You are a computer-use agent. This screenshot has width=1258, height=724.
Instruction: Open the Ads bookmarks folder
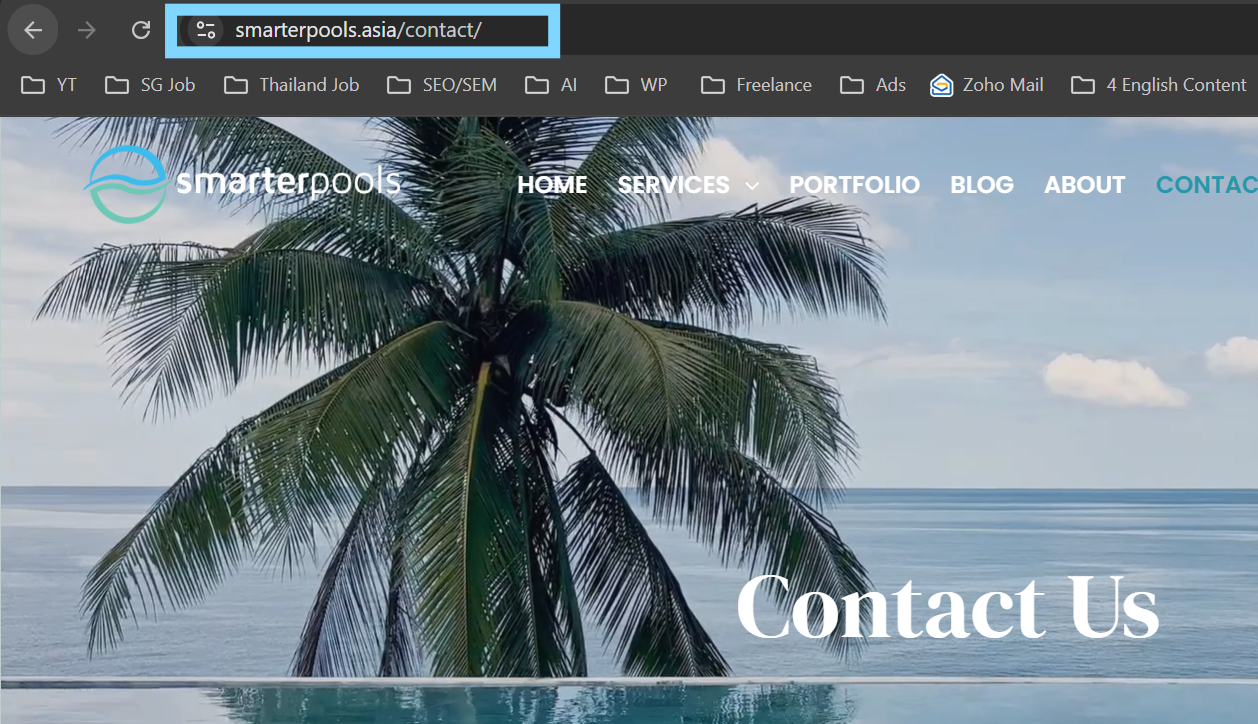[874, 85]
